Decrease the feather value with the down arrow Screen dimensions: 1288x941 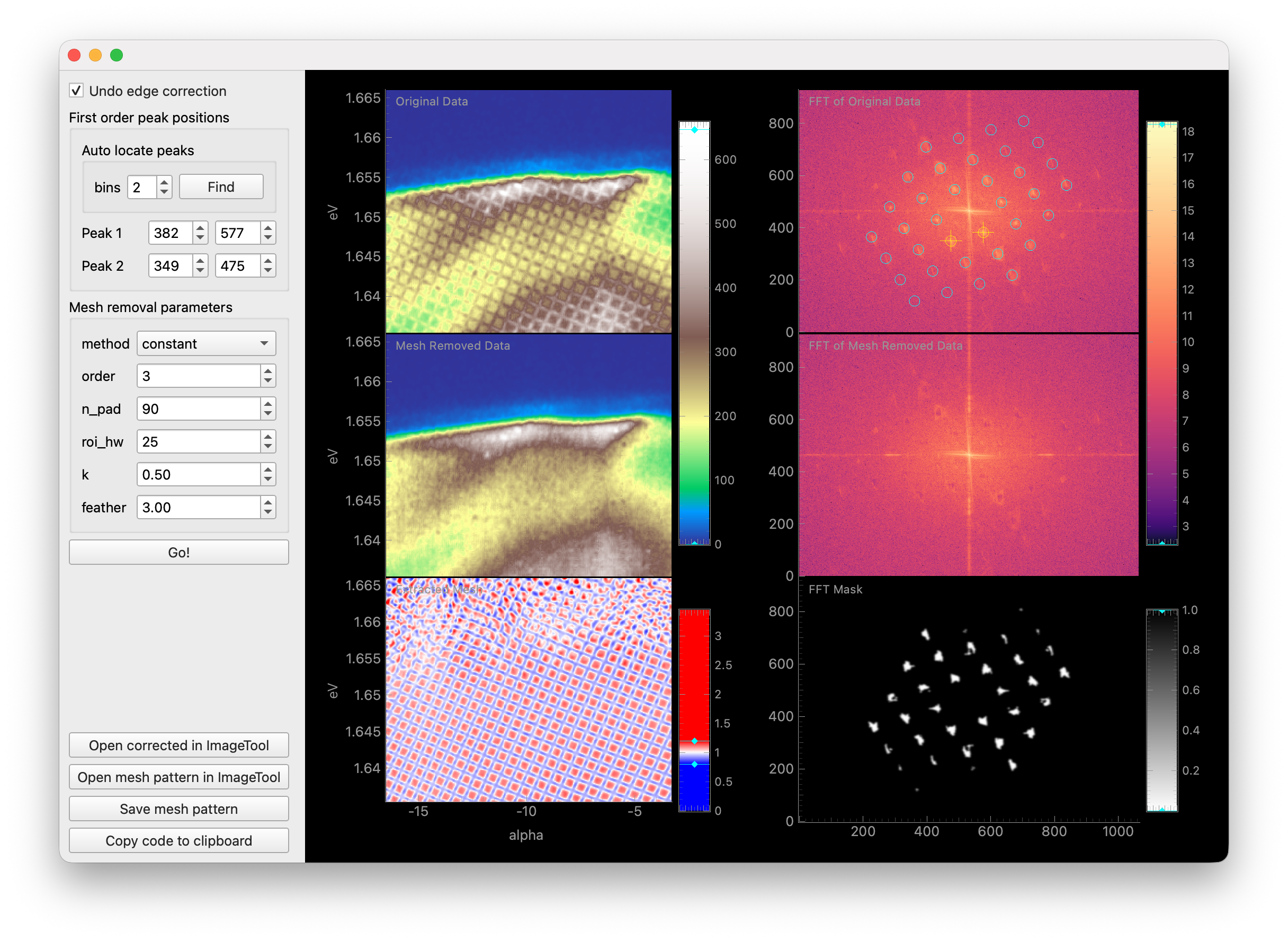click(268, 513)
